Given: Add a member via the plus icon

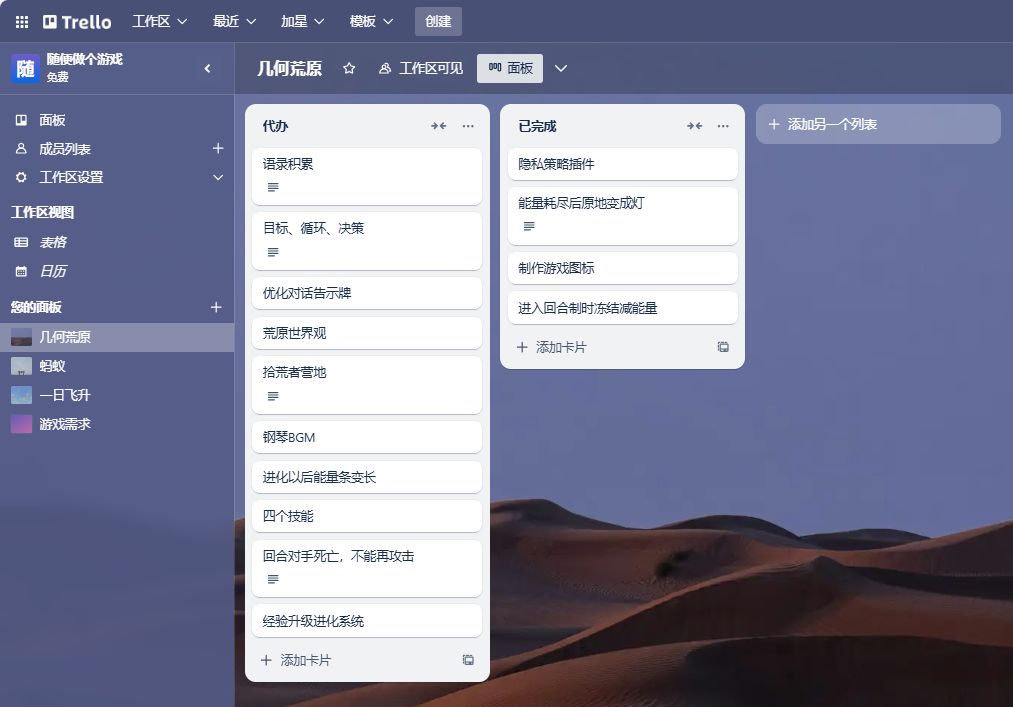Looking at the screenshot, I should 218,149.
